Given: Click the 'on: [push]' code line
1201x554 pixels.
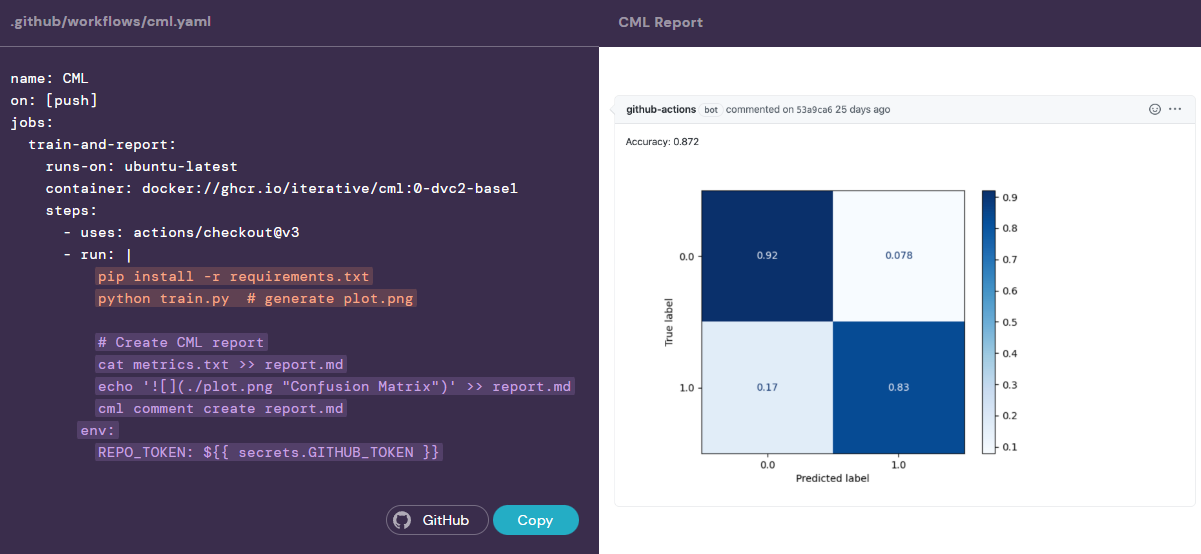Looking at the screenshot, I should tap(54, 100).
